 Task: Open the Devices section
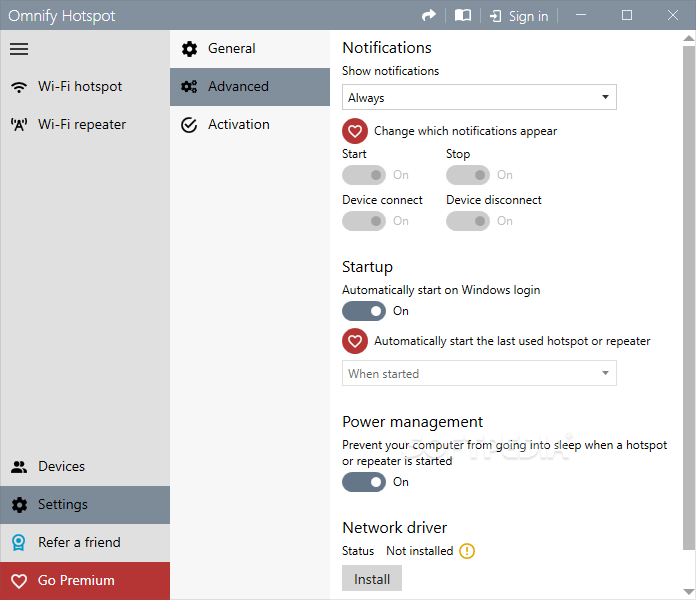(x=85, y=466)
